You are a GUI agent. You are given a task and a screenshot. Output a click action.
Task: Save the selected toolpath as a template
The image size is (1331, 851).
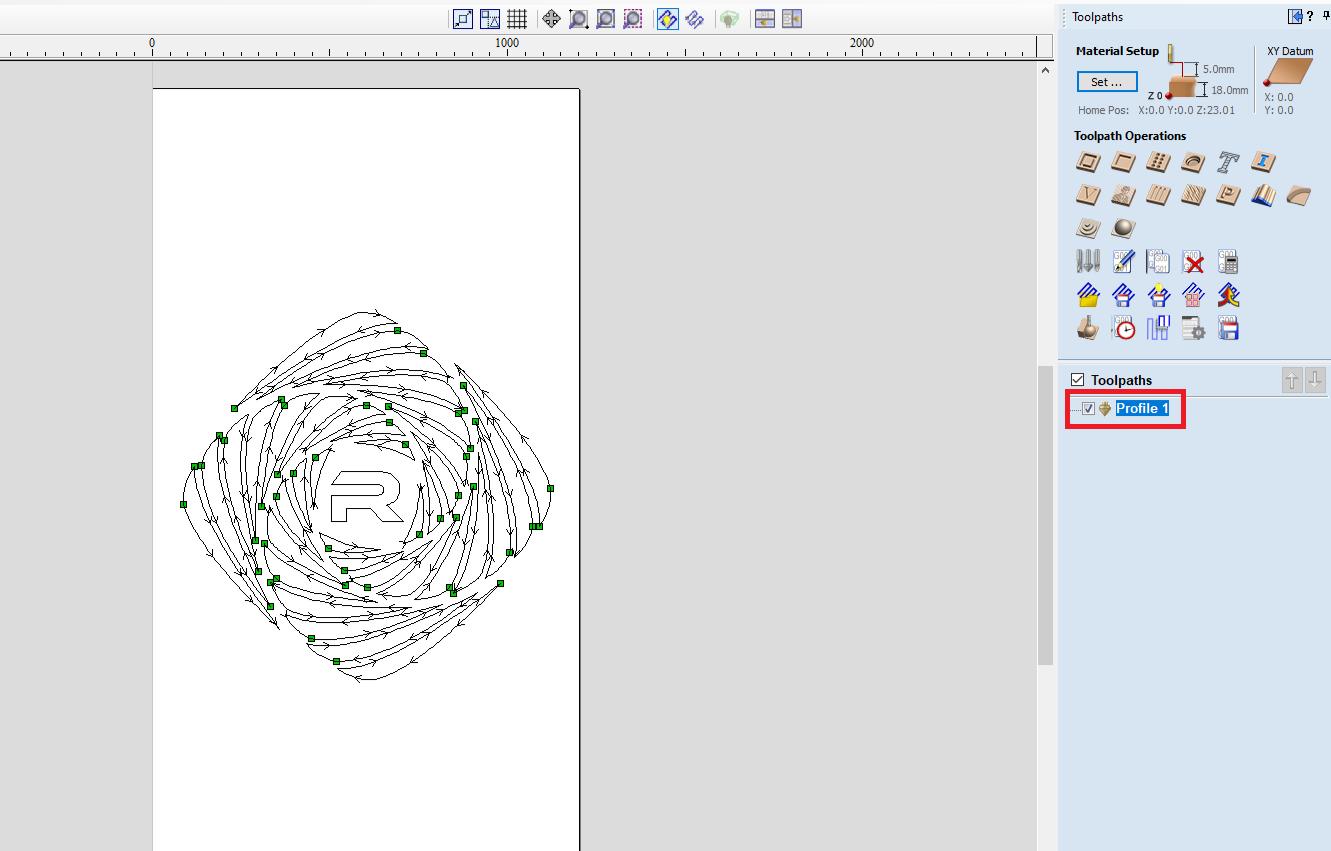point(1123,295)
